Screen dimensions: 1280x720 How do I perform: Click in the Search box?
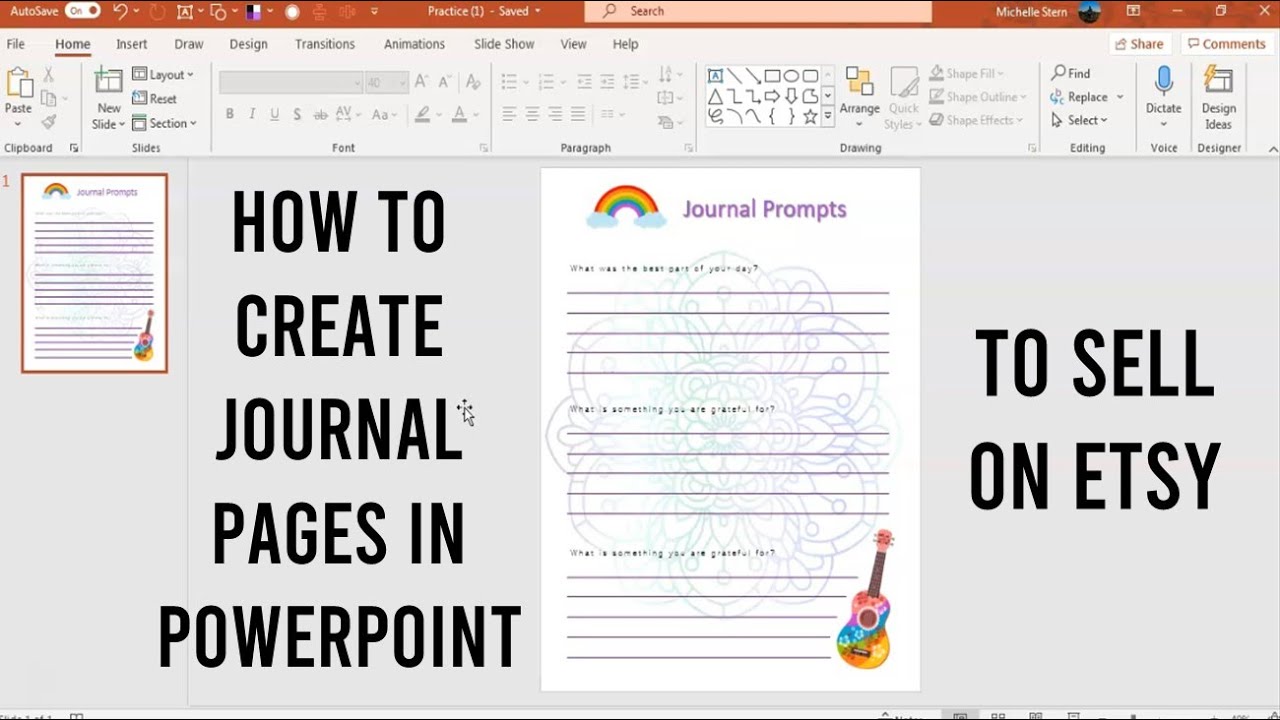(758, 11)
